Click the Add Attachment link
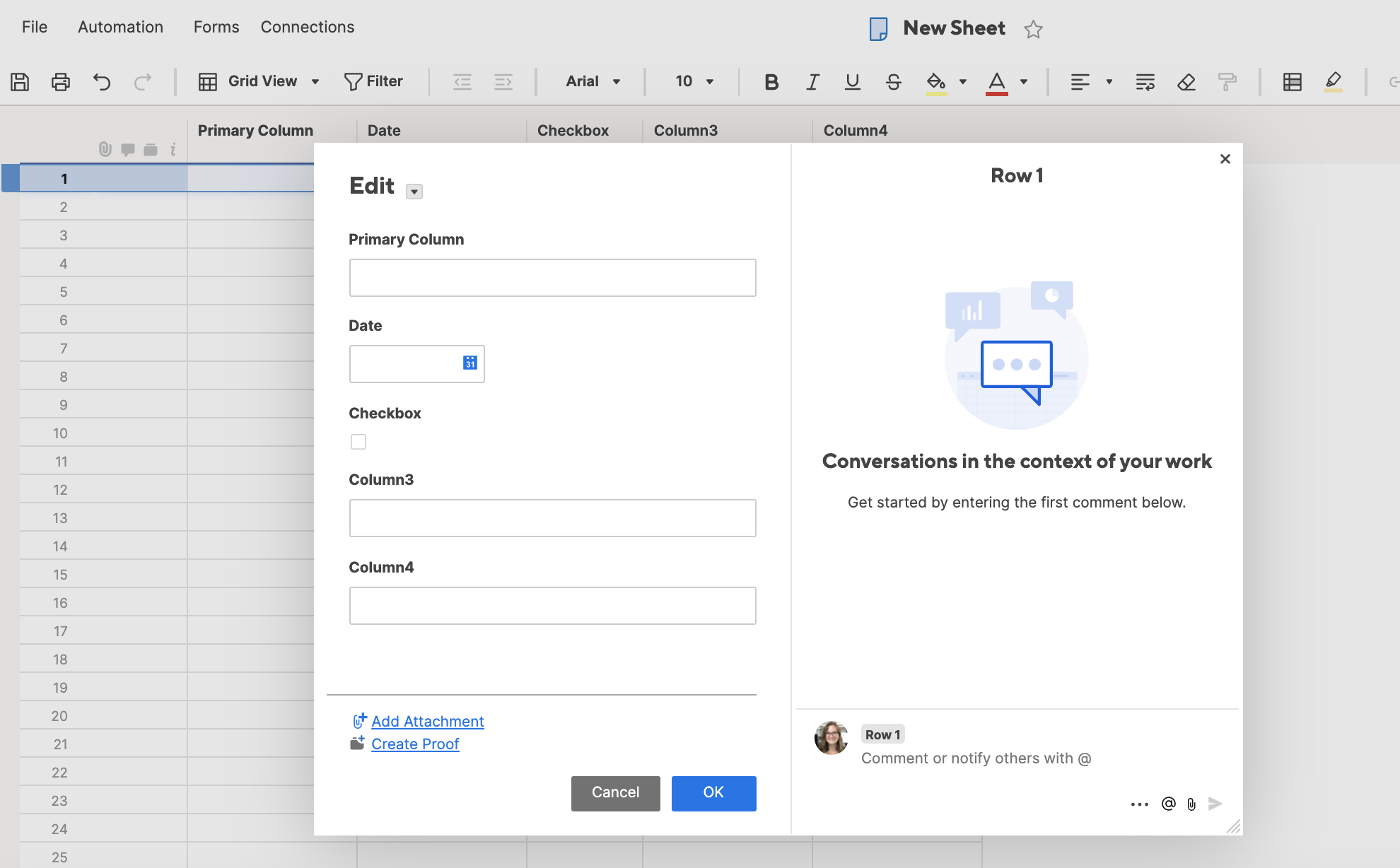1400x868 pixels. click(x=428, y=722)
